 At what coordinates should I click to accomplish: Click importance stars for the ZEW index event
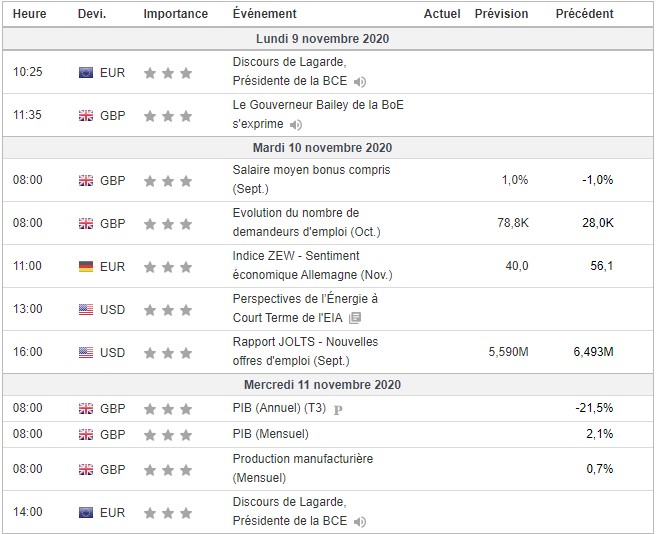(167, 266)
